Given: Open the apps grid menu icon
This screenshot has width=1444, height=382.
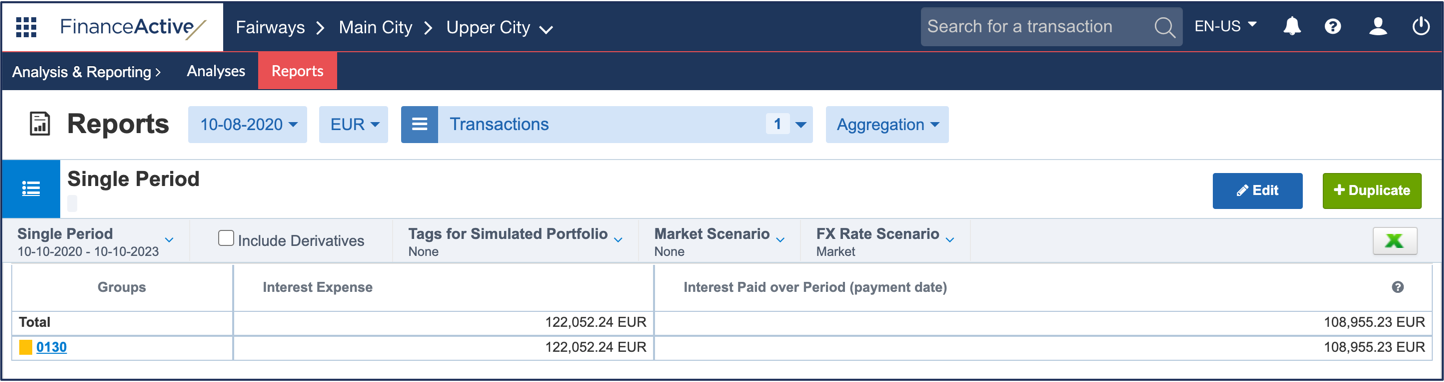Looking at the screenshot, I should tap(26, 27).
